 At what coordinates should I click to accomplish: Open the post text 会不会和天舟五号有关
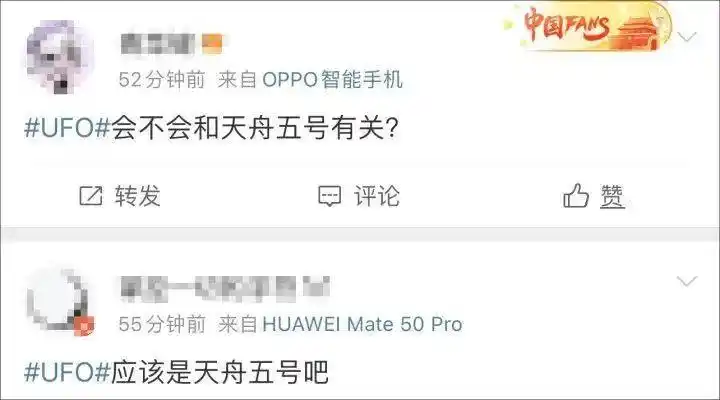pyautogui.click(x=255, y=127)
